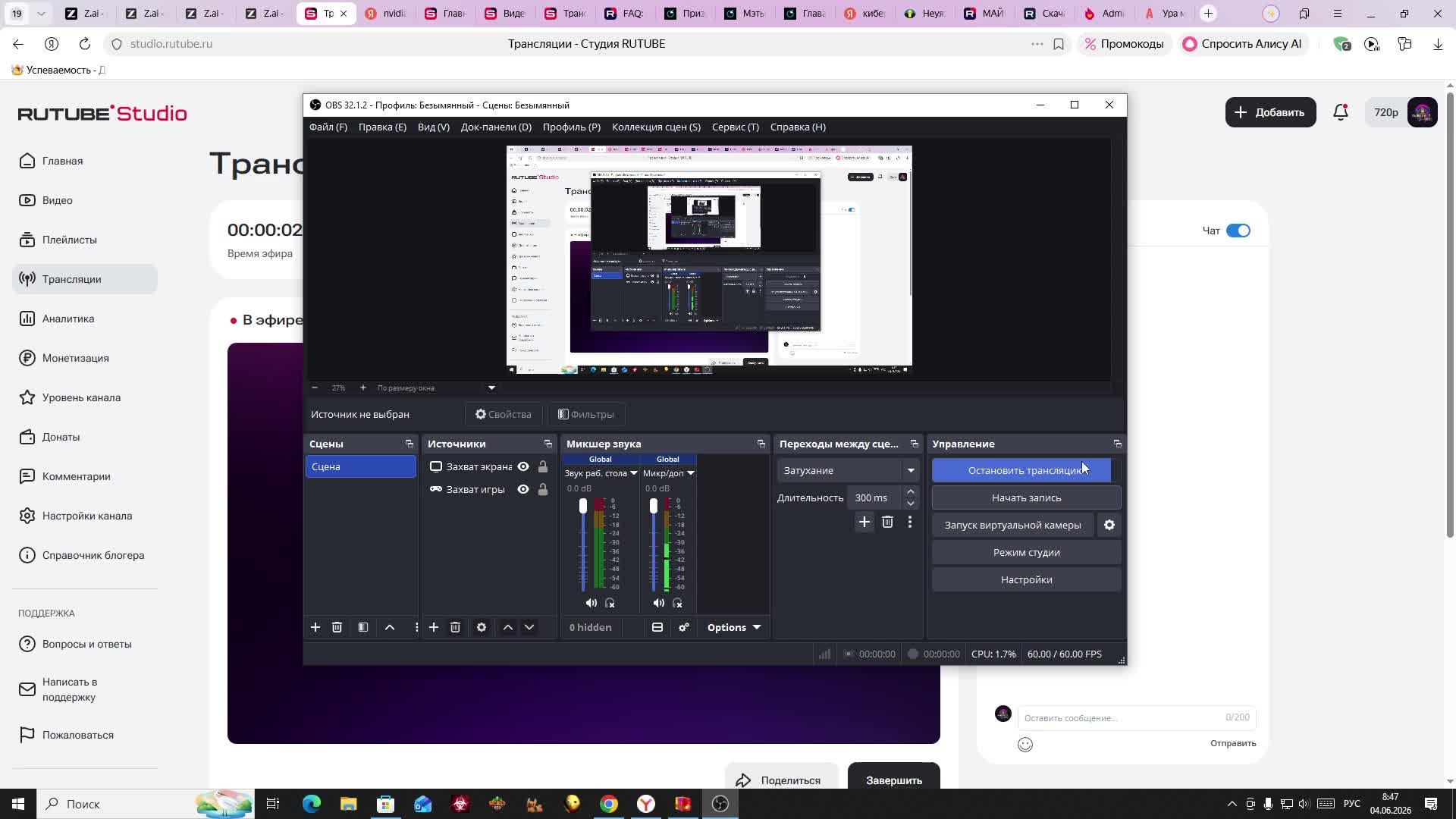The image size is (1456, 819).
Task: Open scene filters icon in the Scenes panel
Action: (363, 627)
